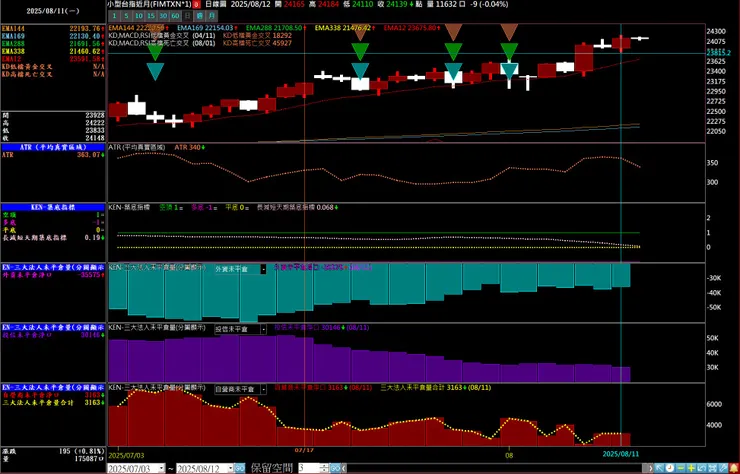Switch chart to monthly (月) period
The height and width of the screenshot is (474, 740).
pyautogui.click(x=212, y=16)
